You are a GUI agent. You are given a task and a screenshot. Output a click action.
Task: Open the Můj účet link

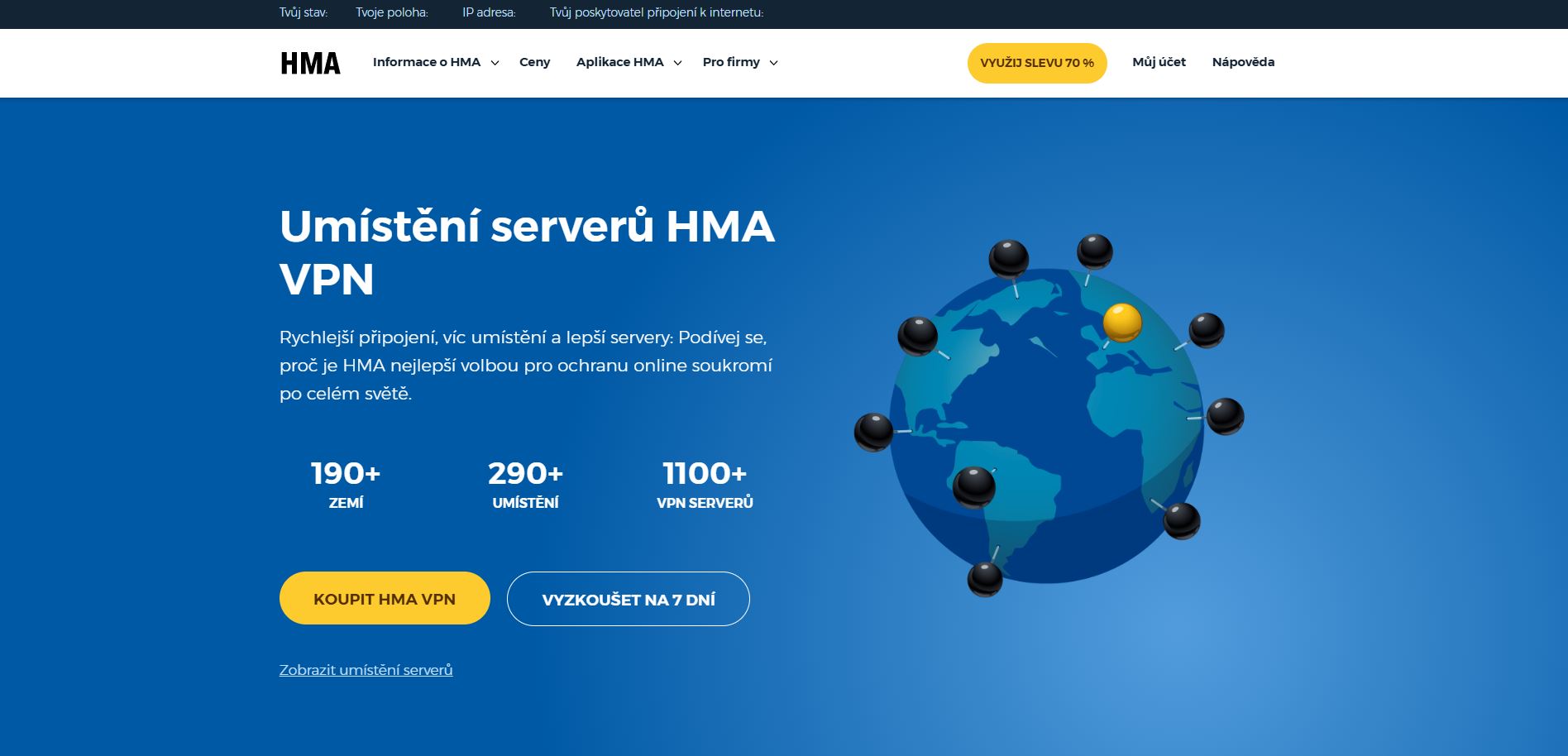click(1159, 62)
